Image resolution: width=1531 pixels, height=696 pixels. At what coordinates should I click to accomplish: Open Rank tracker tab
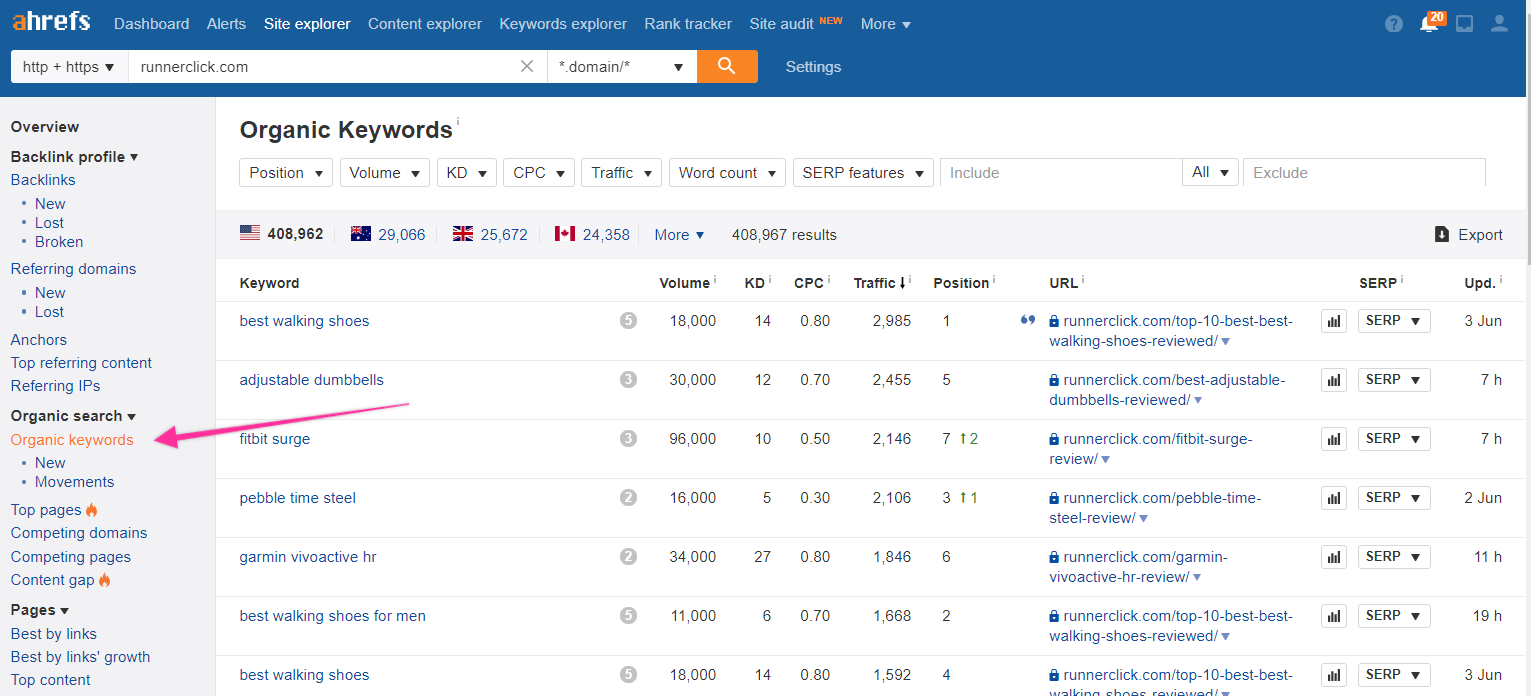[x=688, y=24]
